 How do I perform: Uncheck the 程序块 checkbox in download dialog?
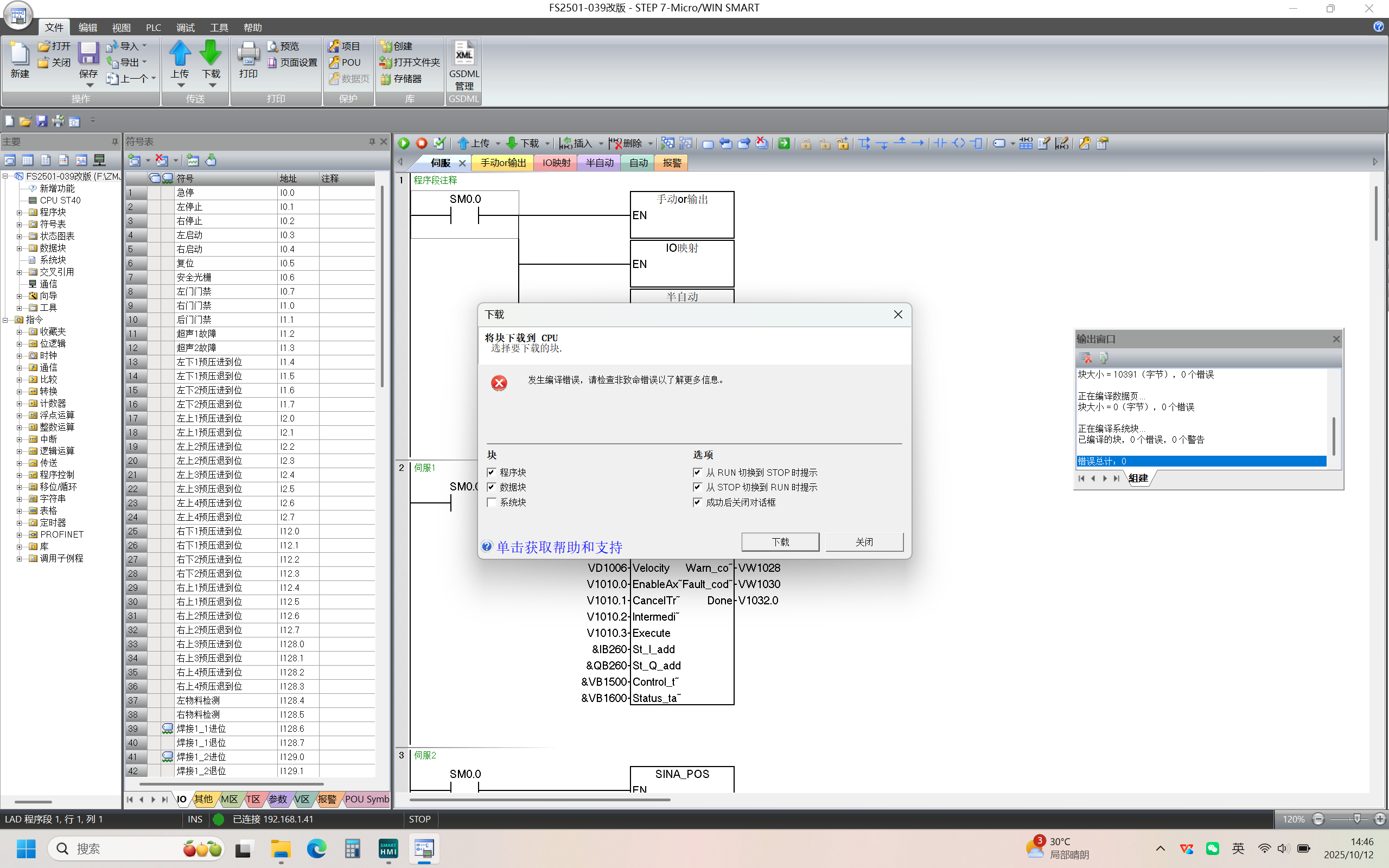[492, 473]
